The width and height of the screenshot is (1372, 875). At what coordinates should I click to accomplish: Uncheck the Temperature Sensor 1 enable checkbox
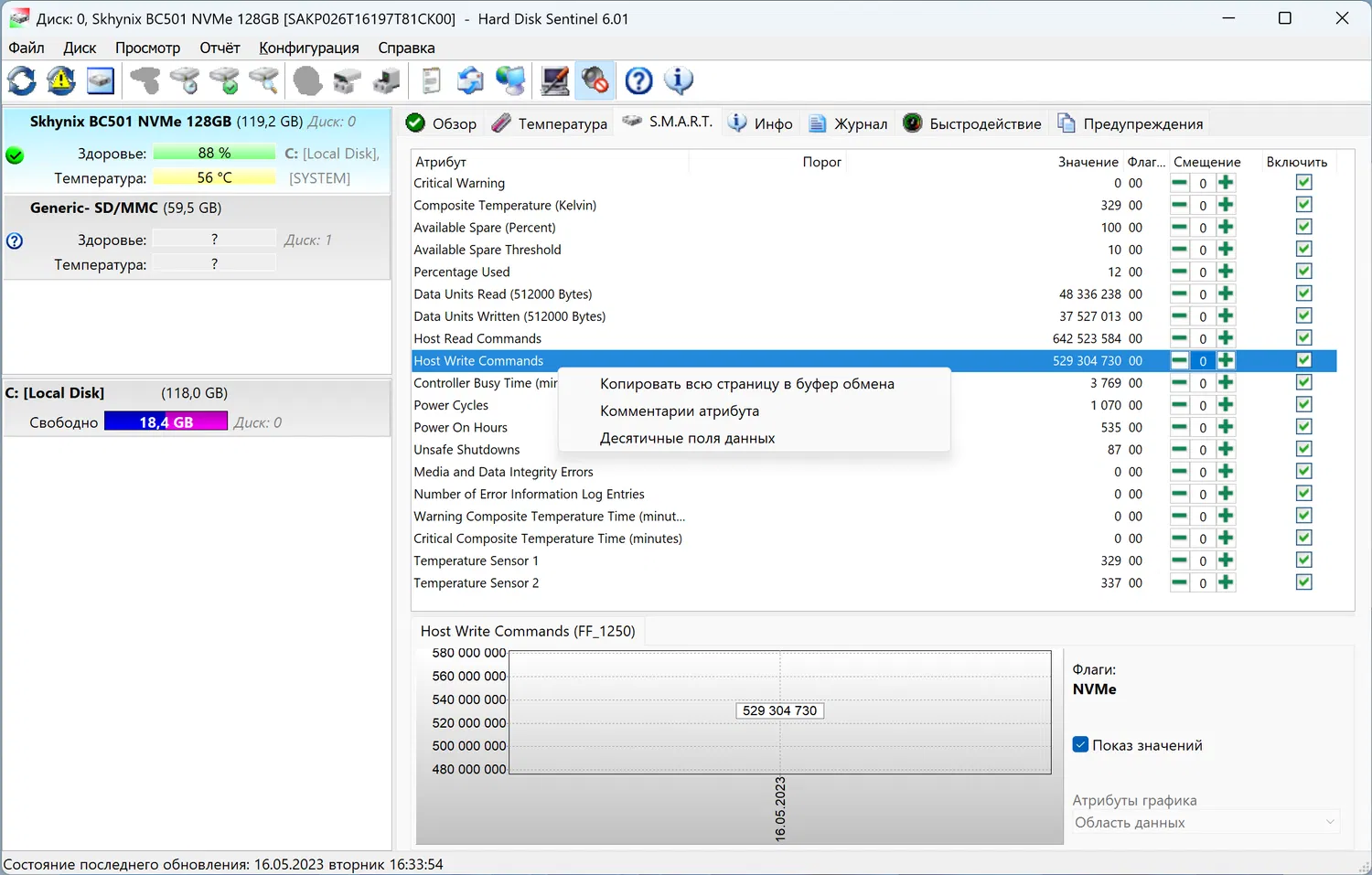click(x=1304, y=560)
